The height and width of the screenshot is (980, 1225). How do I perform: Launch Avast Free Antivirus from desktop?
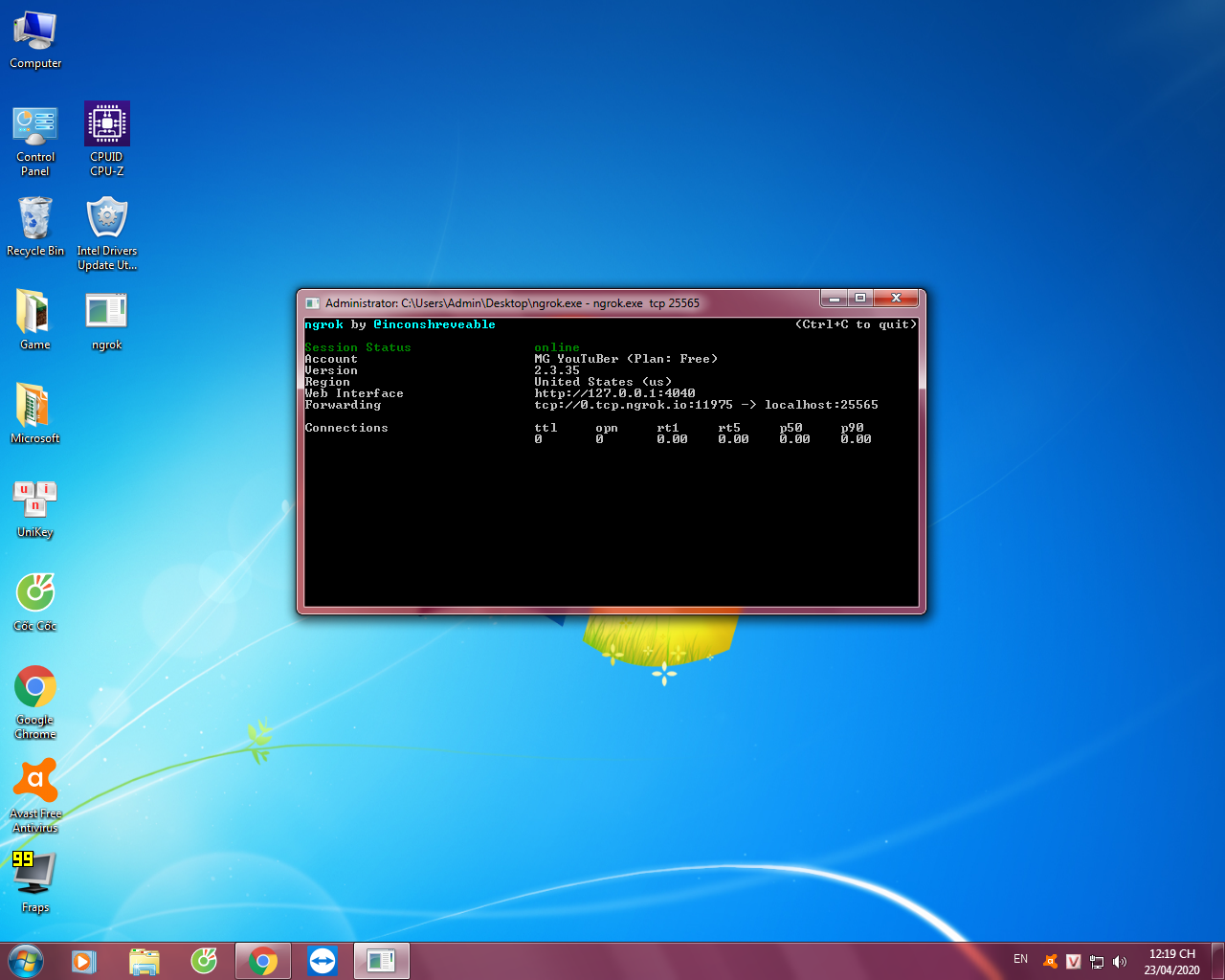coord(35,781)
